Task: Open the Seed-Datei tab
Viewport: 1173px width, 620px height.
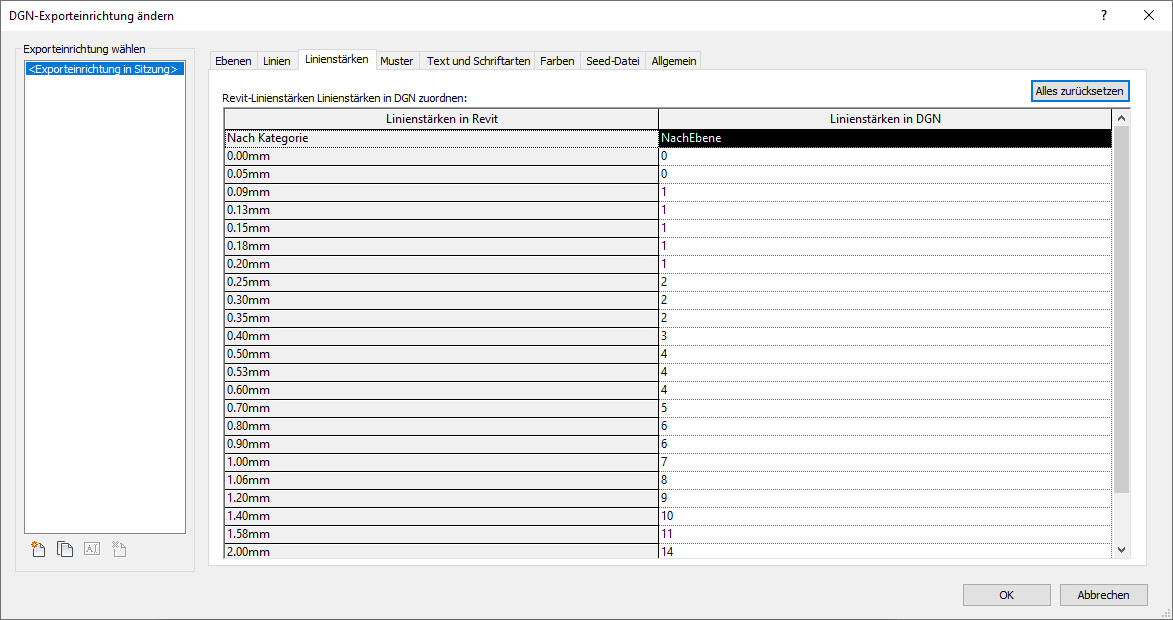Action: [612, 61]
